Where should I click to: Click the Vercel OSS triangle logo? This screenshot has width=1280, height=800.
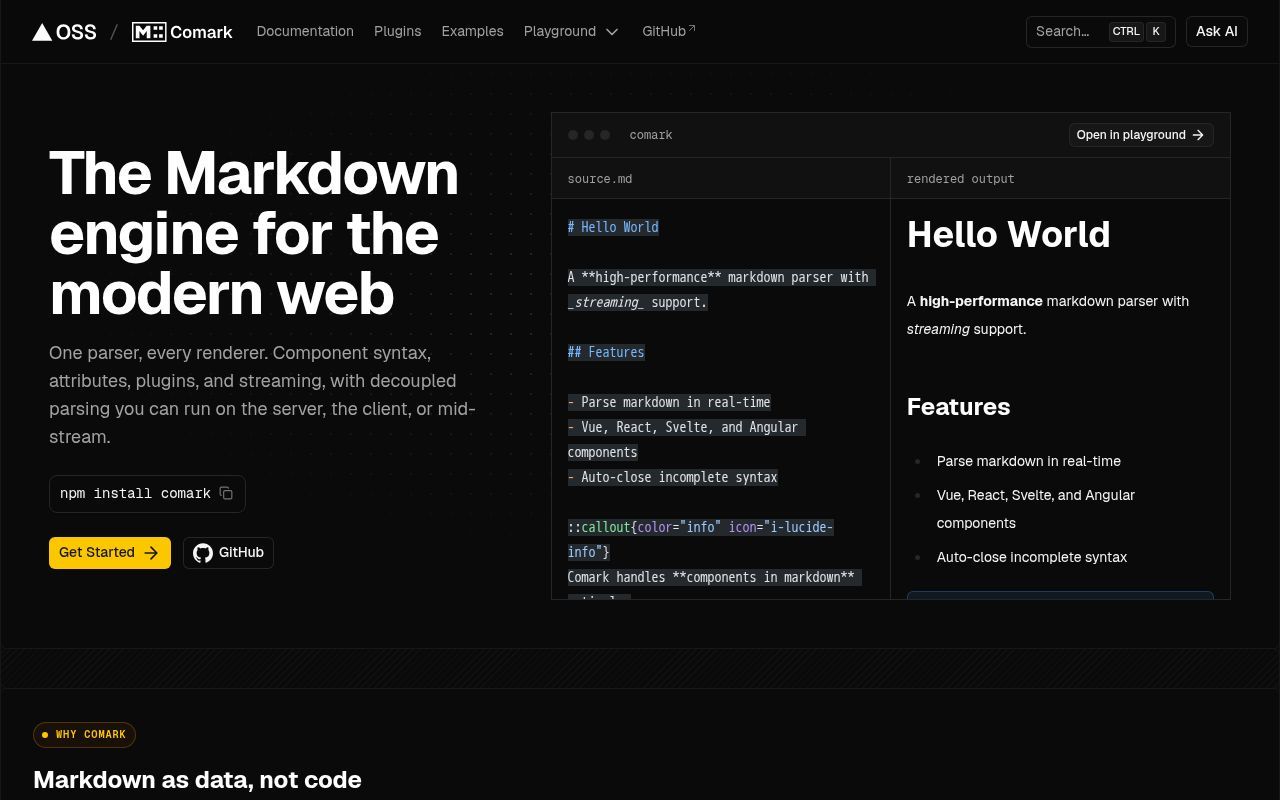[x=64, y=32]
